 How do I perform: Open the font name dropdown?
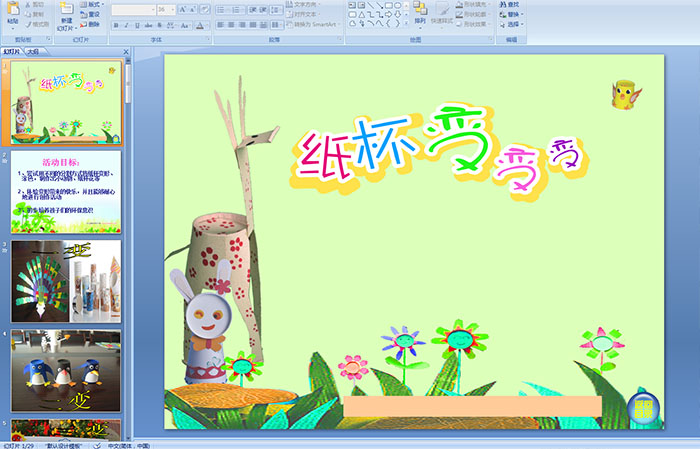point(153,9)
